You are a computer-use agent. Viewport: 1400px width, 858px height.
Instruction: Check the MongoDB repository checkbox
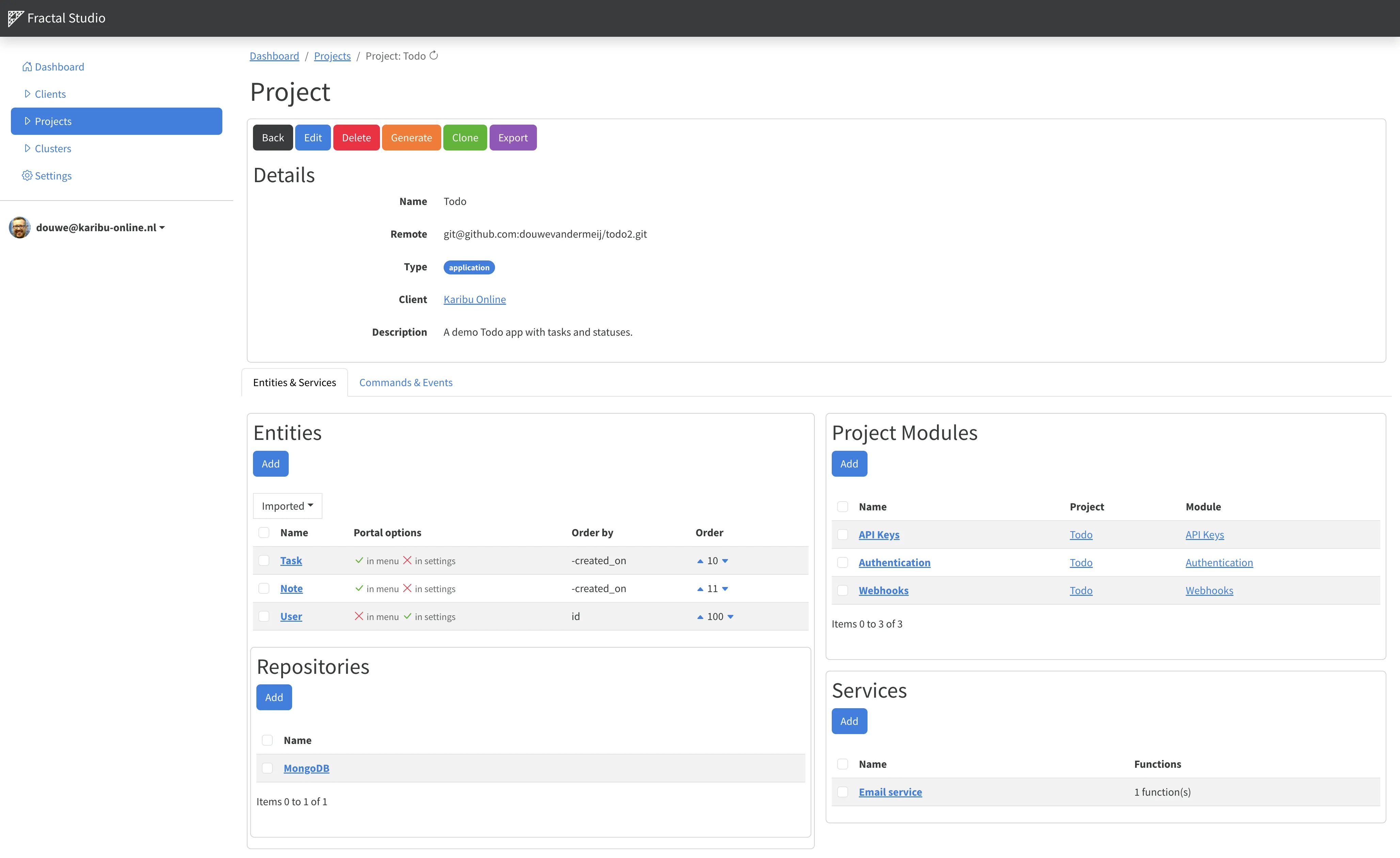point(267,768)
